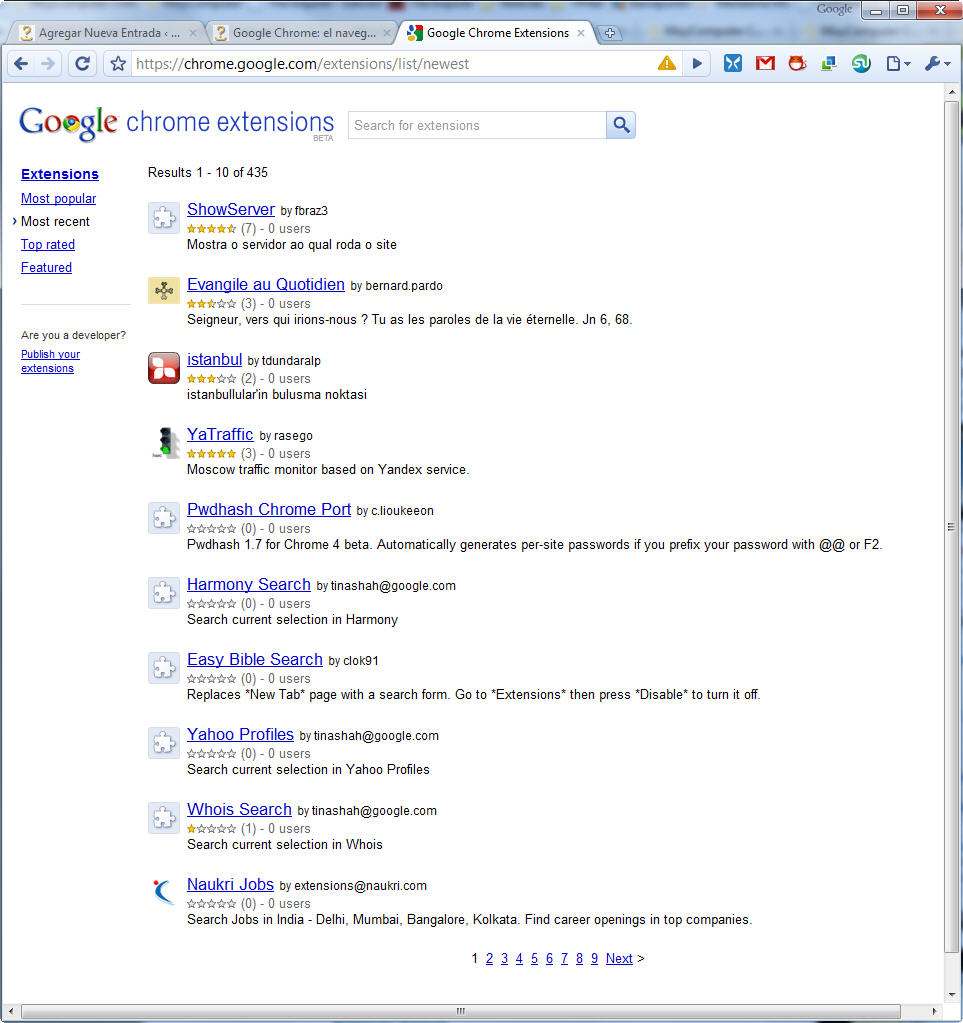Viewport: 963px width, 1023px height.
Task: View Top rated extensions
Action: [x=48, y=244]
